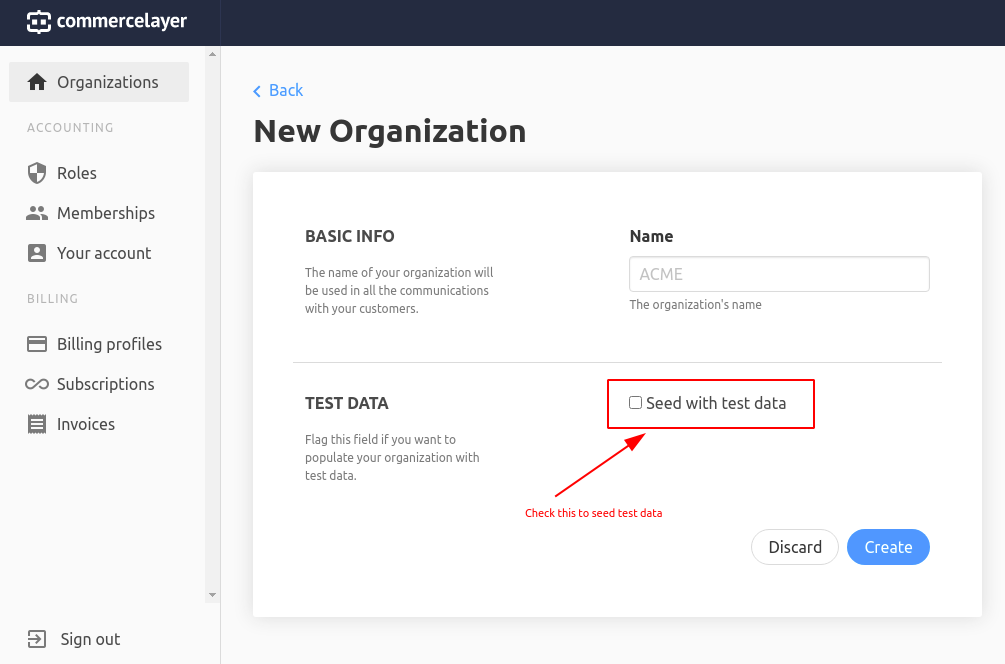Click the Roles pie chart icon

tap(36, 173)
